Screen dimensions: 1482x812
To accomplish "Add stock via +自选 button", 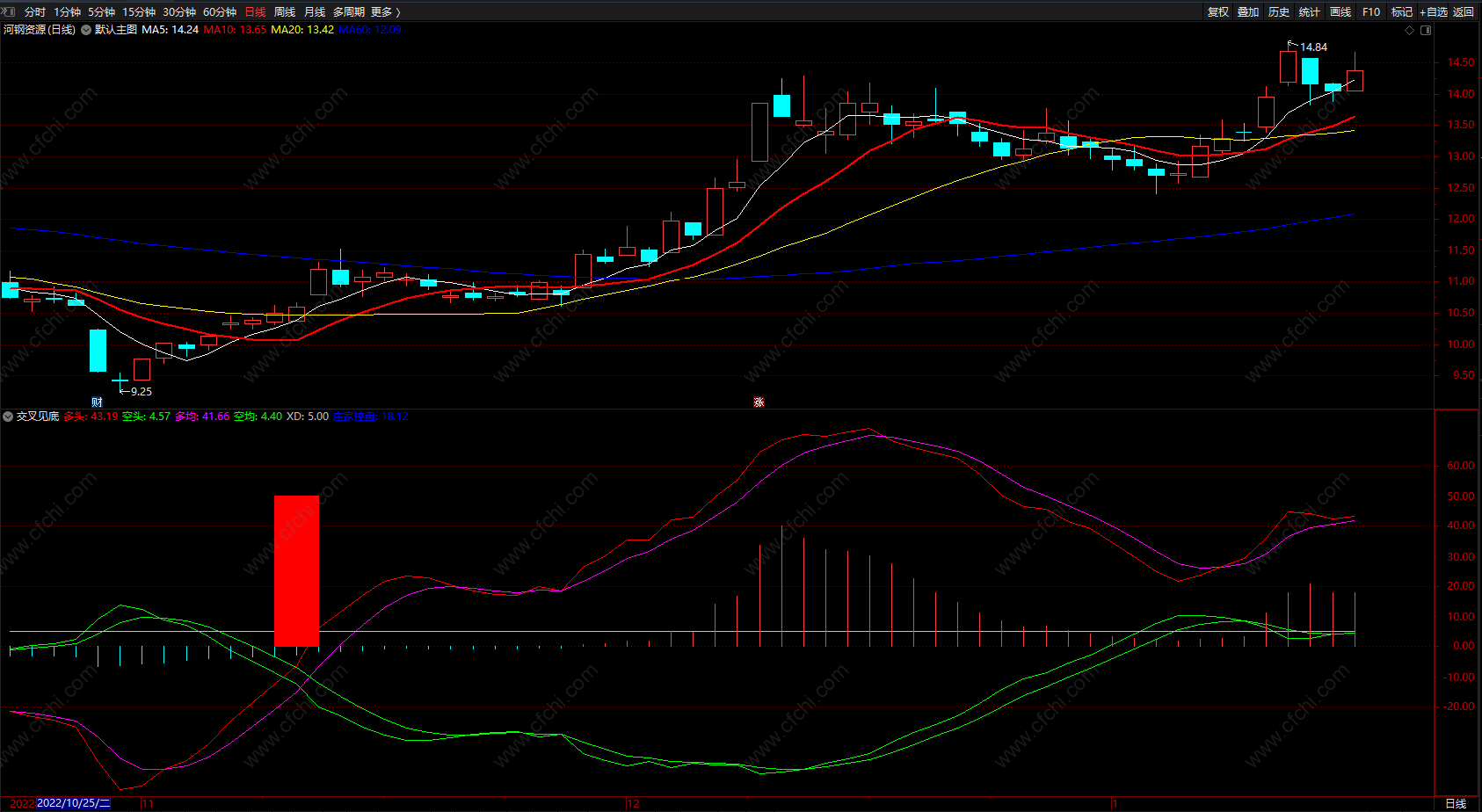I will coord(1434,12).
